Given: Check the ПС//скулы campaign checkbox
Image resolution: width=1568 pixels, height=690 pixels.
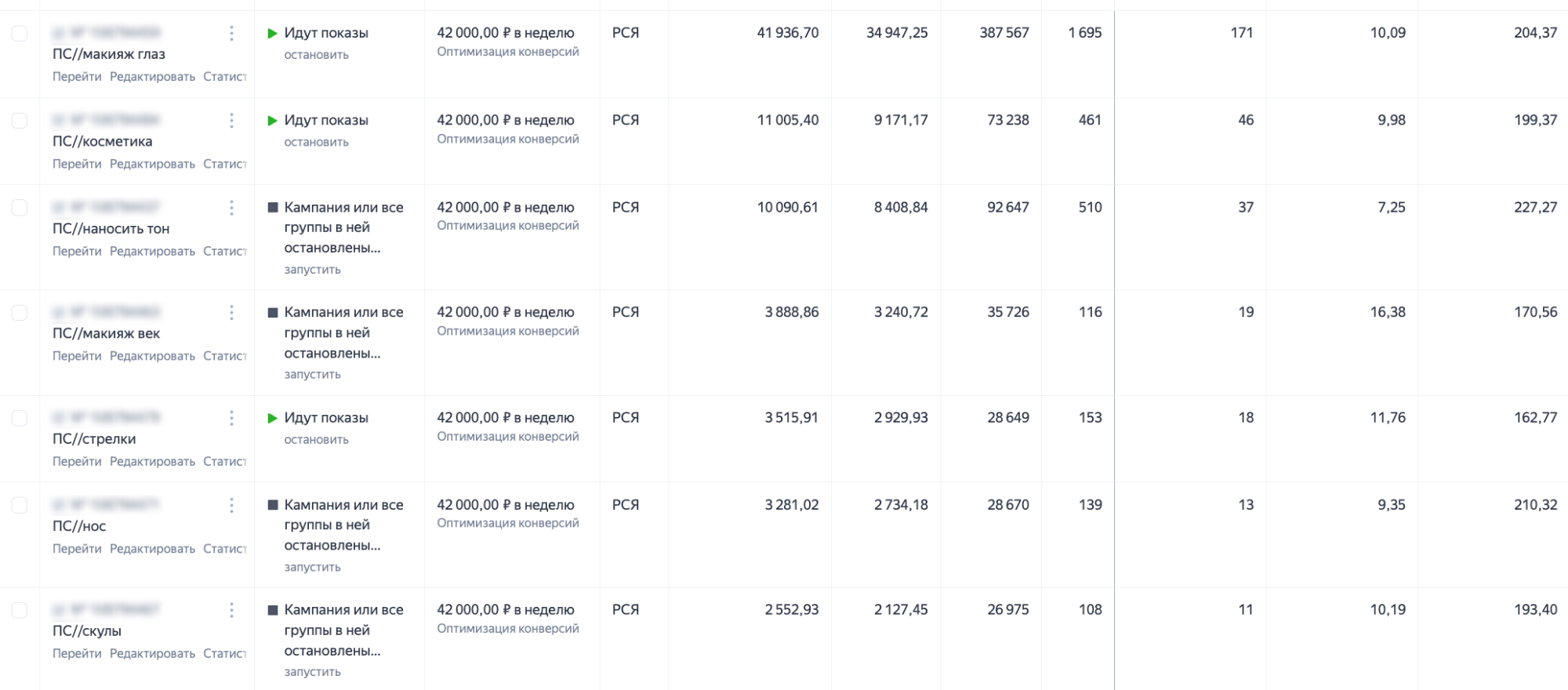Looking at the screenshot, I should pyautogui.click(x=20, y=610).
